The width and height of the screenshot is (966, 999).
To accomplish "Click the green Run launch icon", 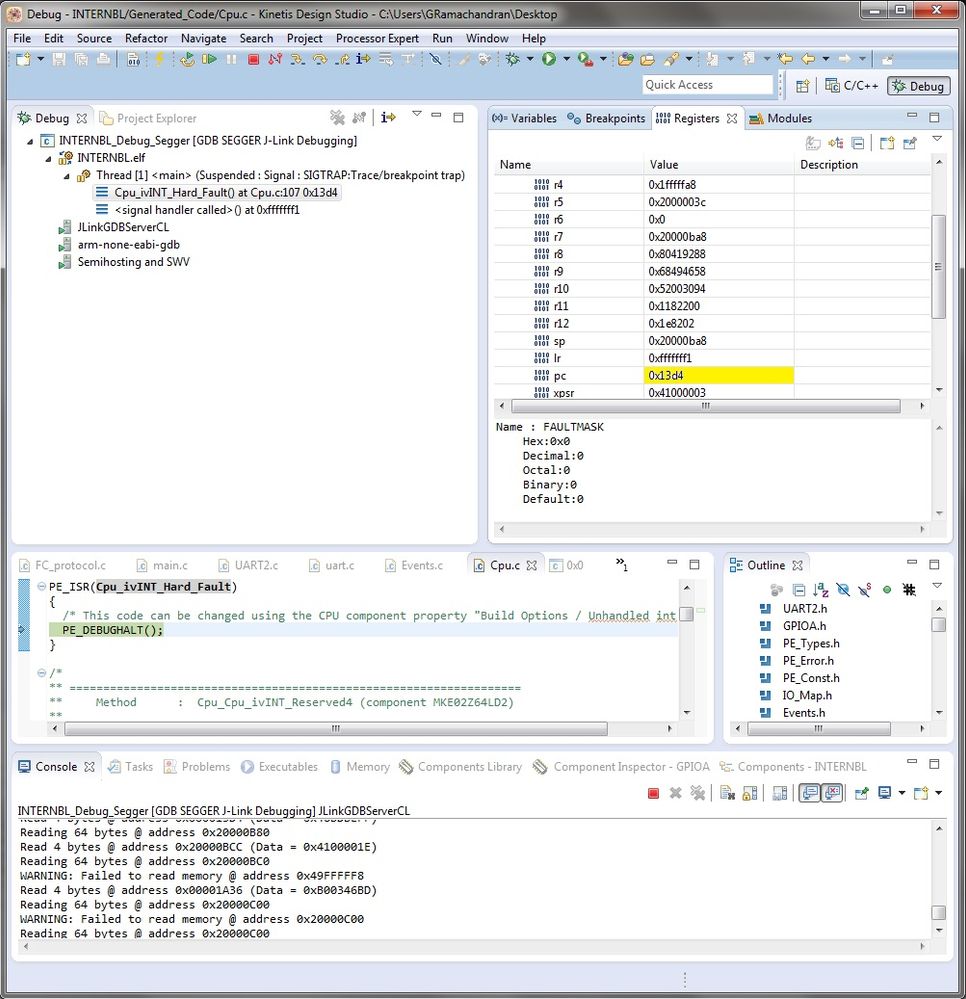I will click(x=549, y=59).
